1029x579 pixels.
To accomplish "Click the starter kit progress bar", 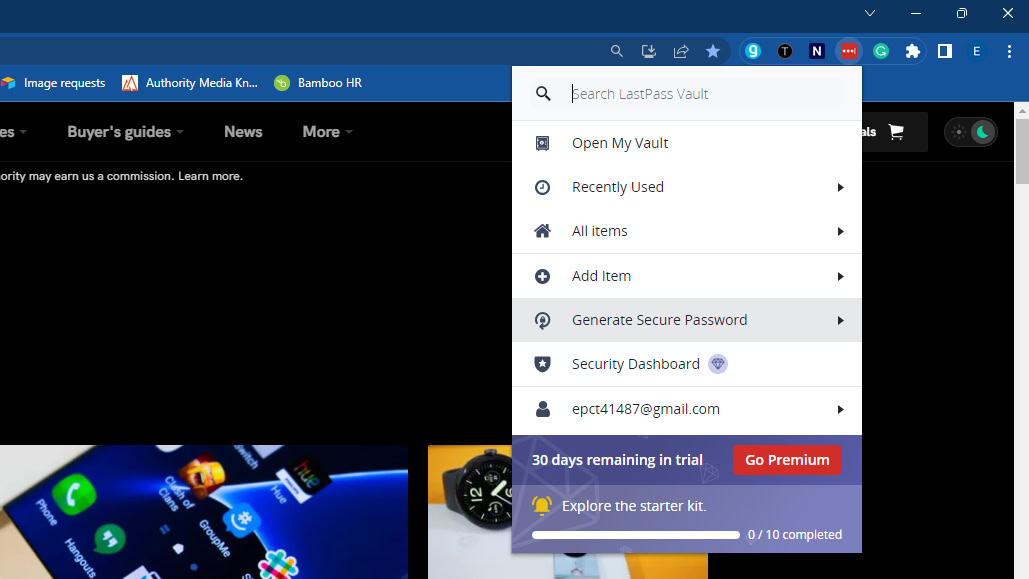I will click(636, 535).
